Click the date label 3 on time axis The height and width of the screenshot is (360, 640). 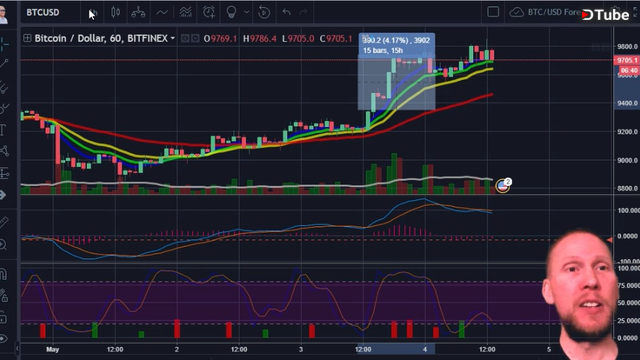click(301, 349)
